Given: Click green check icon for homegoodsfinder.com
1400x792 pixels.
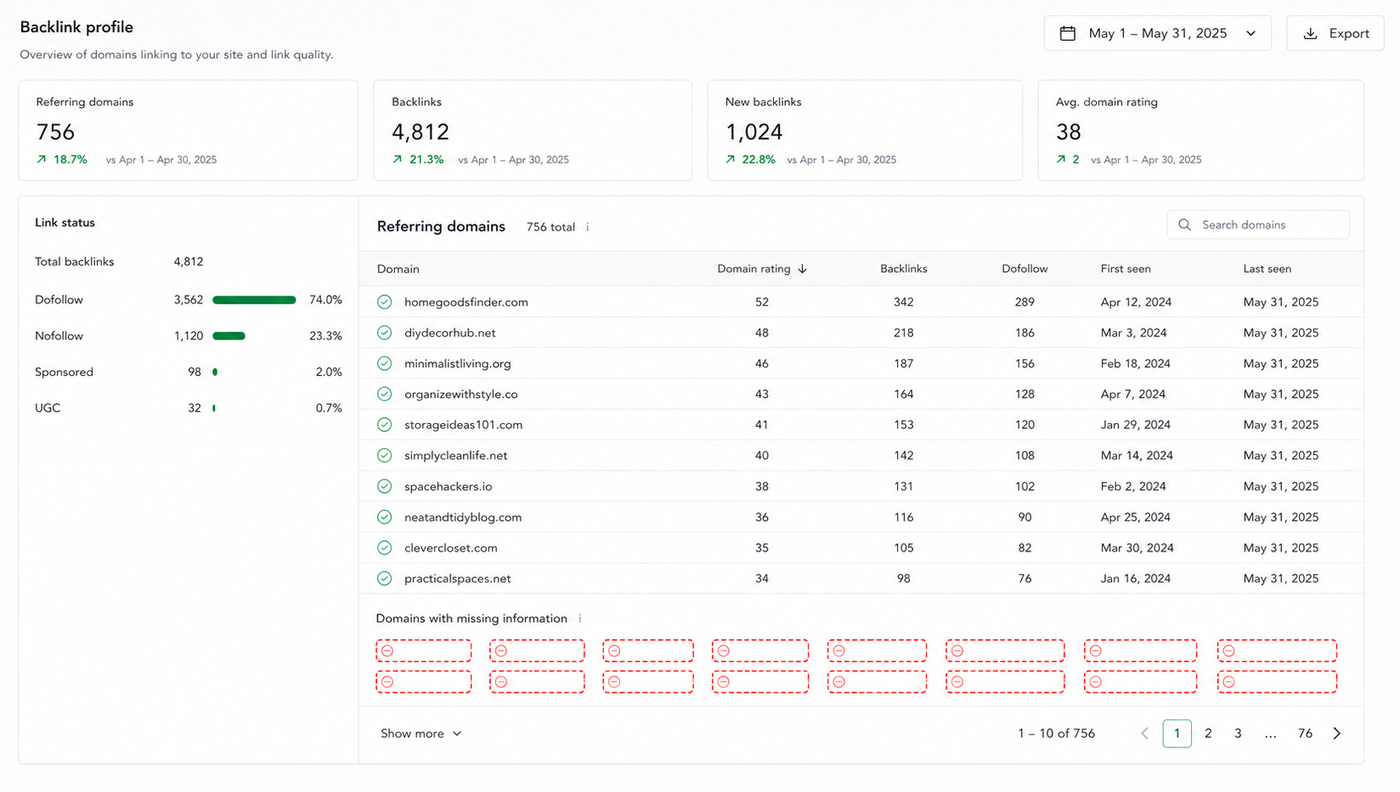Looking at the screenshot, I should (384, 302).
